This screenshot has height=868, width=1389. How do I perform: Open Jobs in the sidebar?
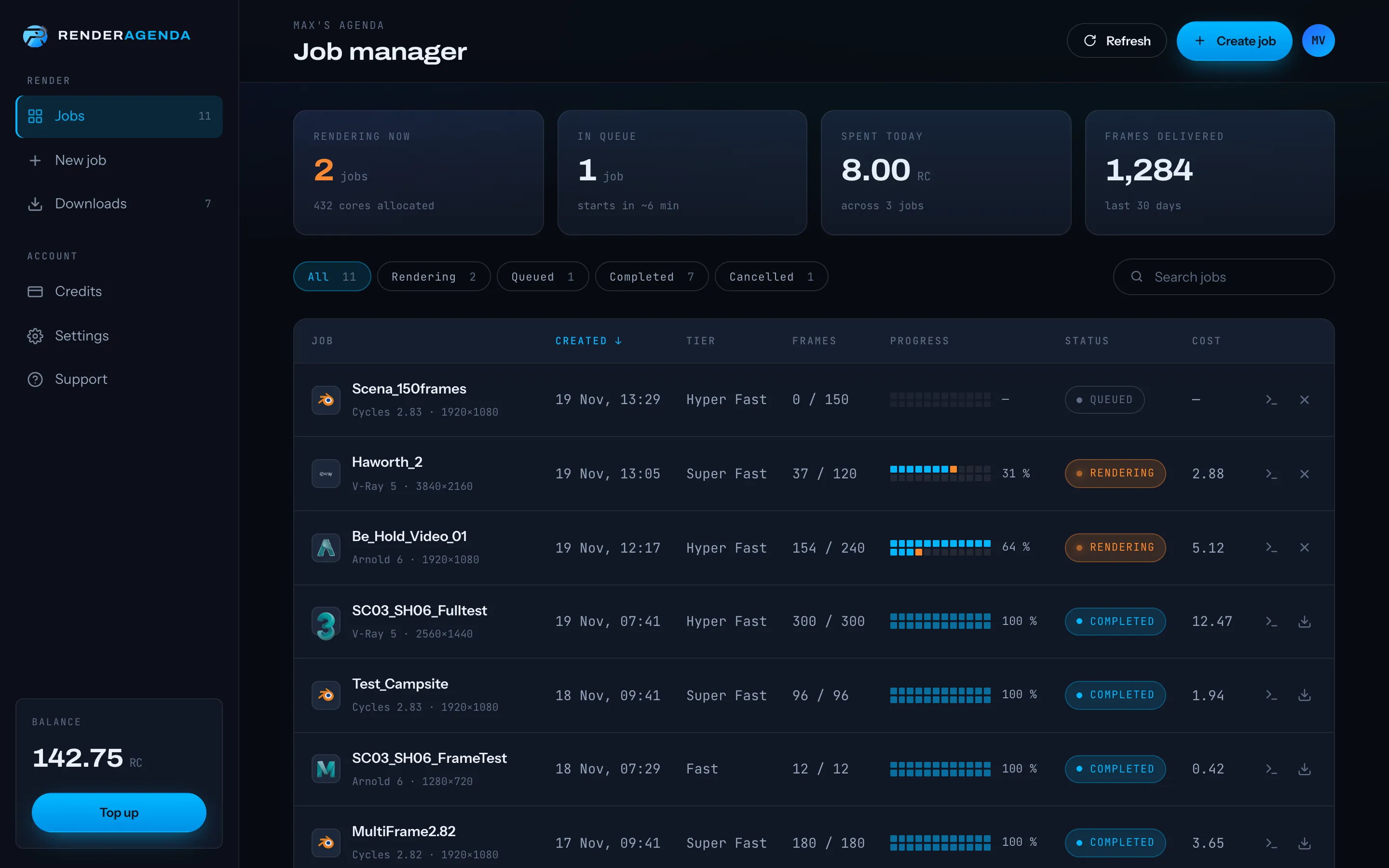120,116
